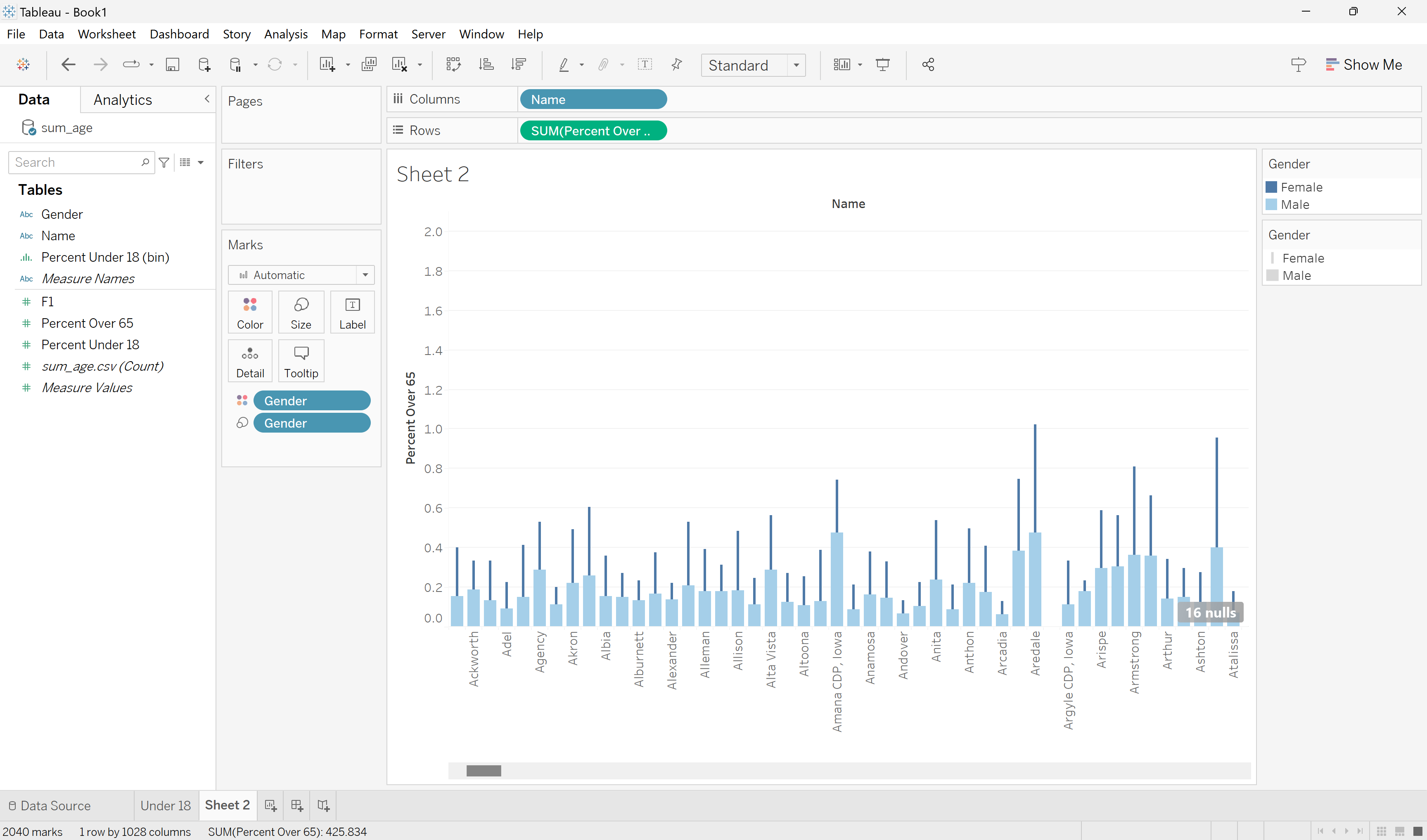Click the horizontal chart scrollbar thumb
Screen dimensions: 1427x840
pyautogui.click(x=484, y=770)
